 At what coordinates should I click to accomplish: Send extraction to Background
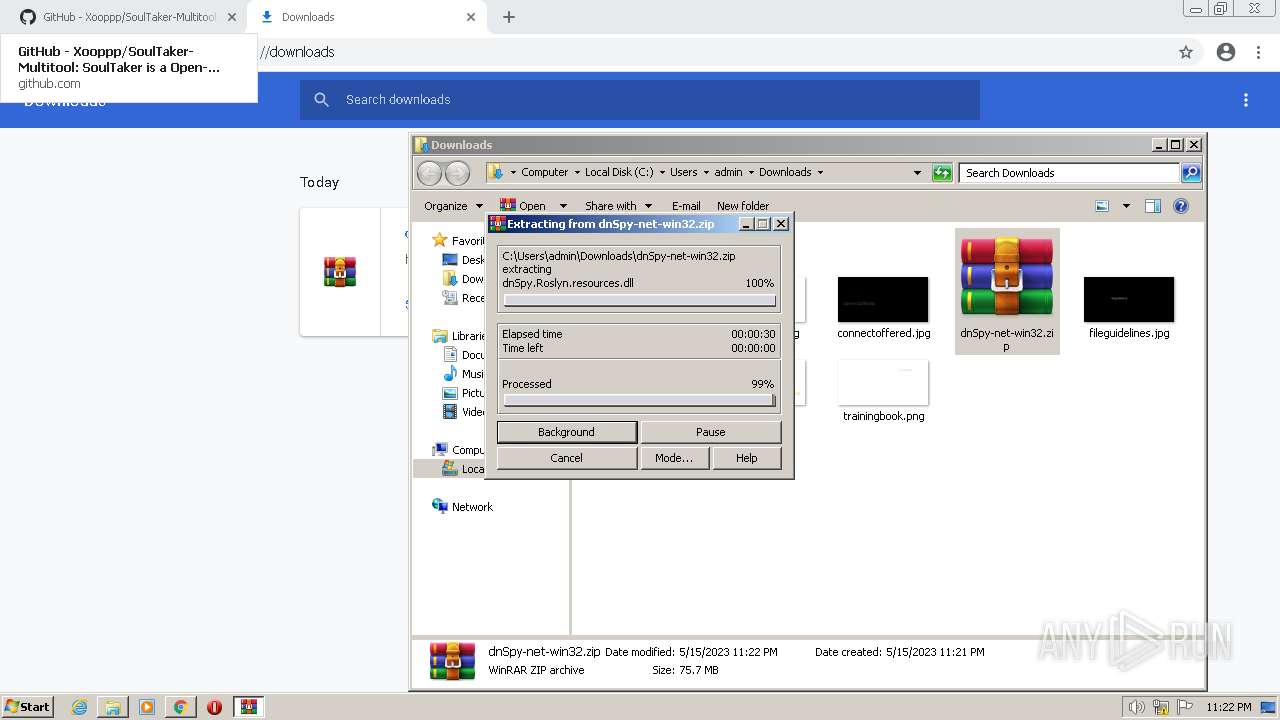[566, 432]
